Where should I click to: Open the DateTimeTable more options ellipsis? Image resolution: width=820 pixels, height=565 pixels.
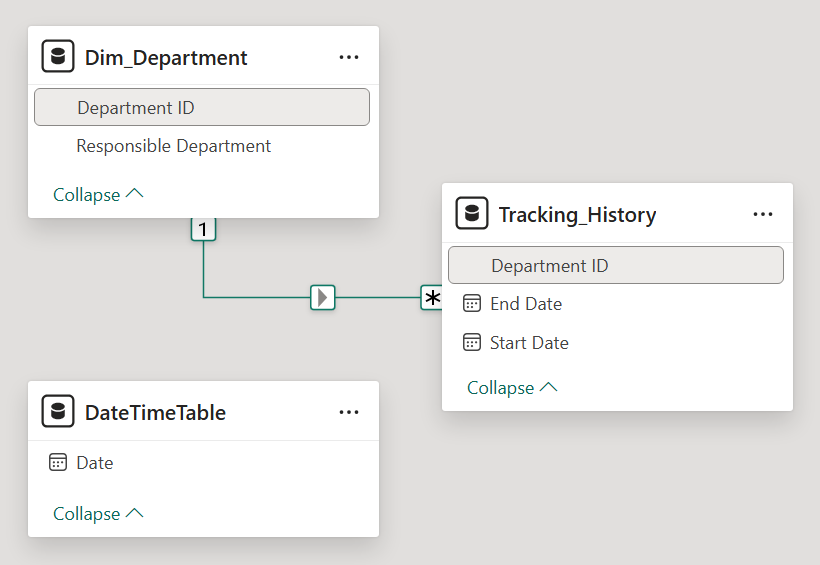[x=349, y=412]
